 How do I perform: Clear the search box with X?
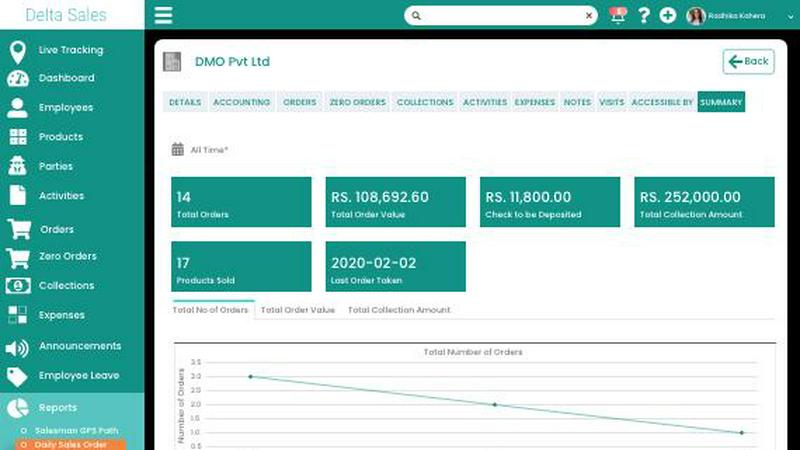(590, 16)
